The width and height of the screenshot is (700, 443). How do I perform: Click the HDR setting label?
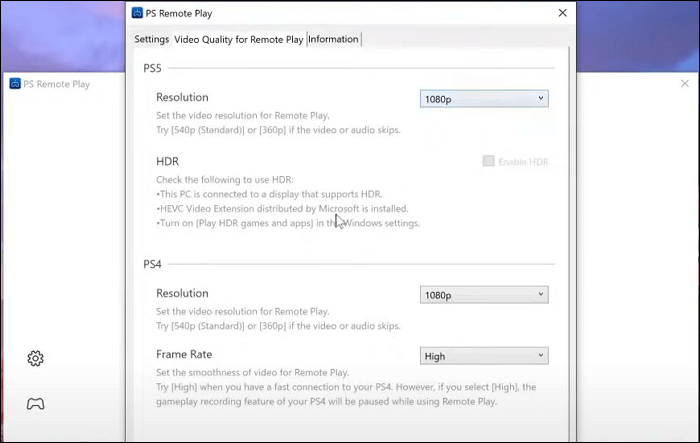coord(167,161)
